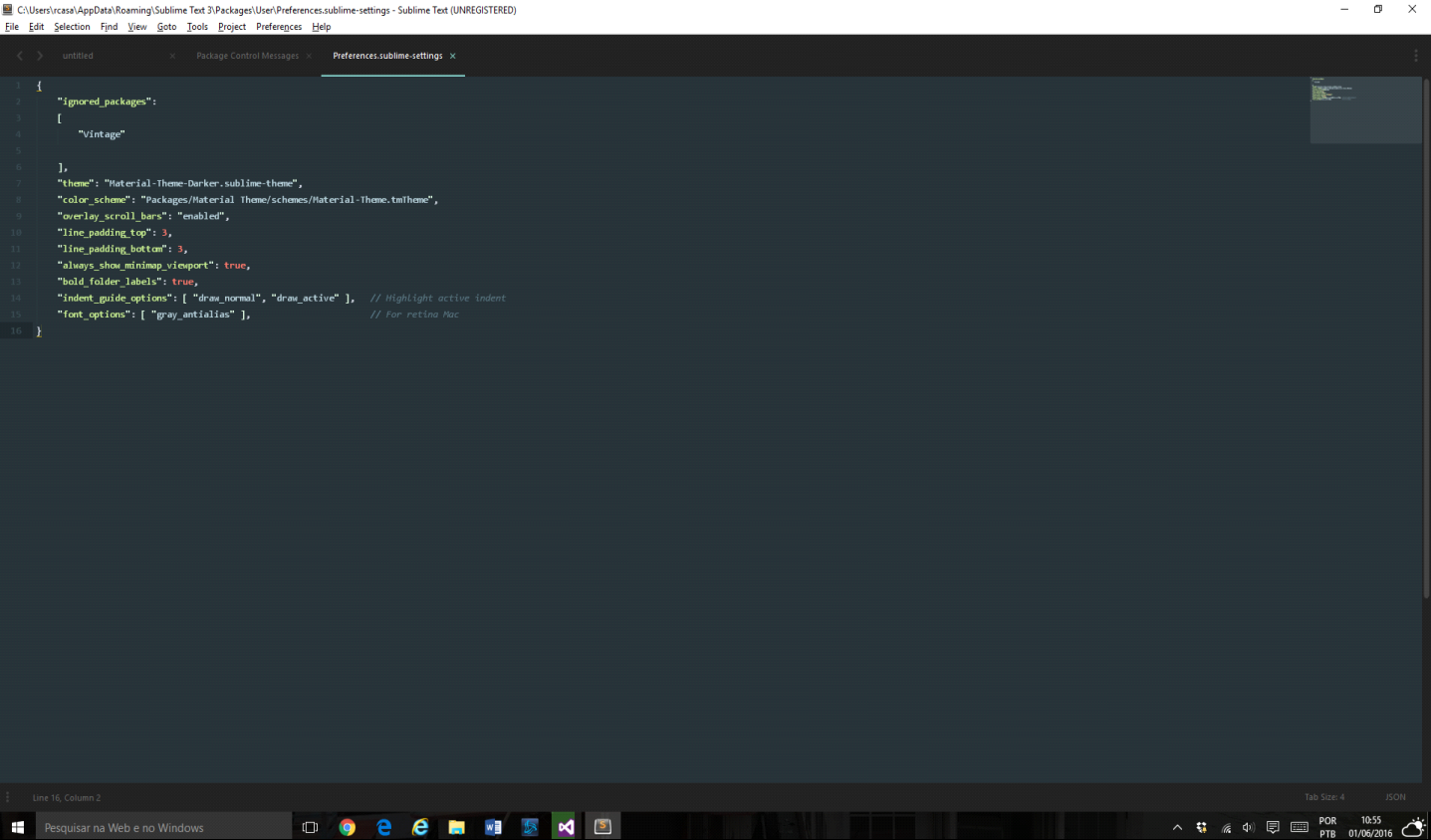1431x840 pixels.
Task: Open the Find menu
Action: coord(109,27)
